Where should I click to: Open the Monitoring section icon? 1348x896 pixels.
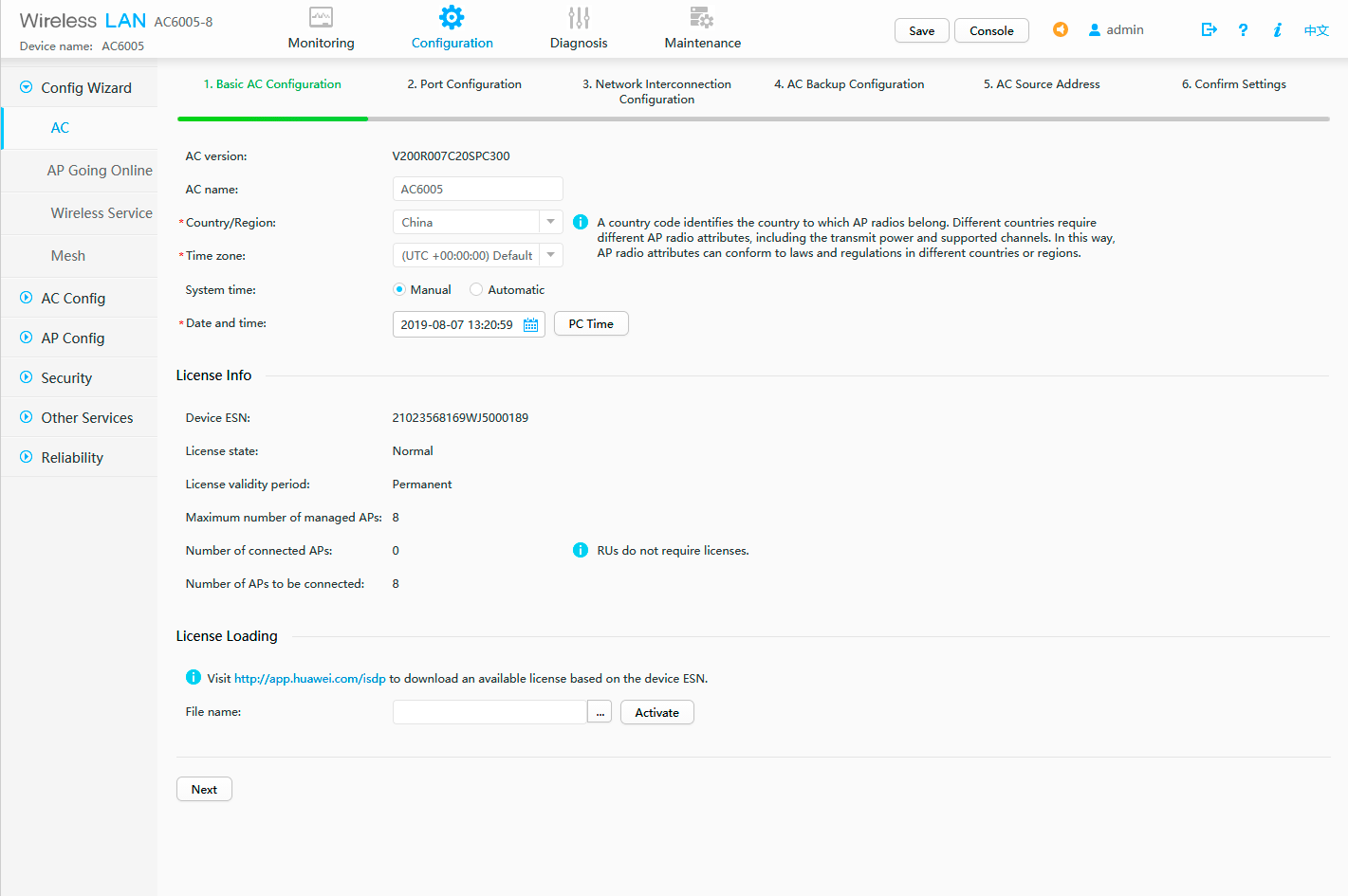[x=321, y=17]
